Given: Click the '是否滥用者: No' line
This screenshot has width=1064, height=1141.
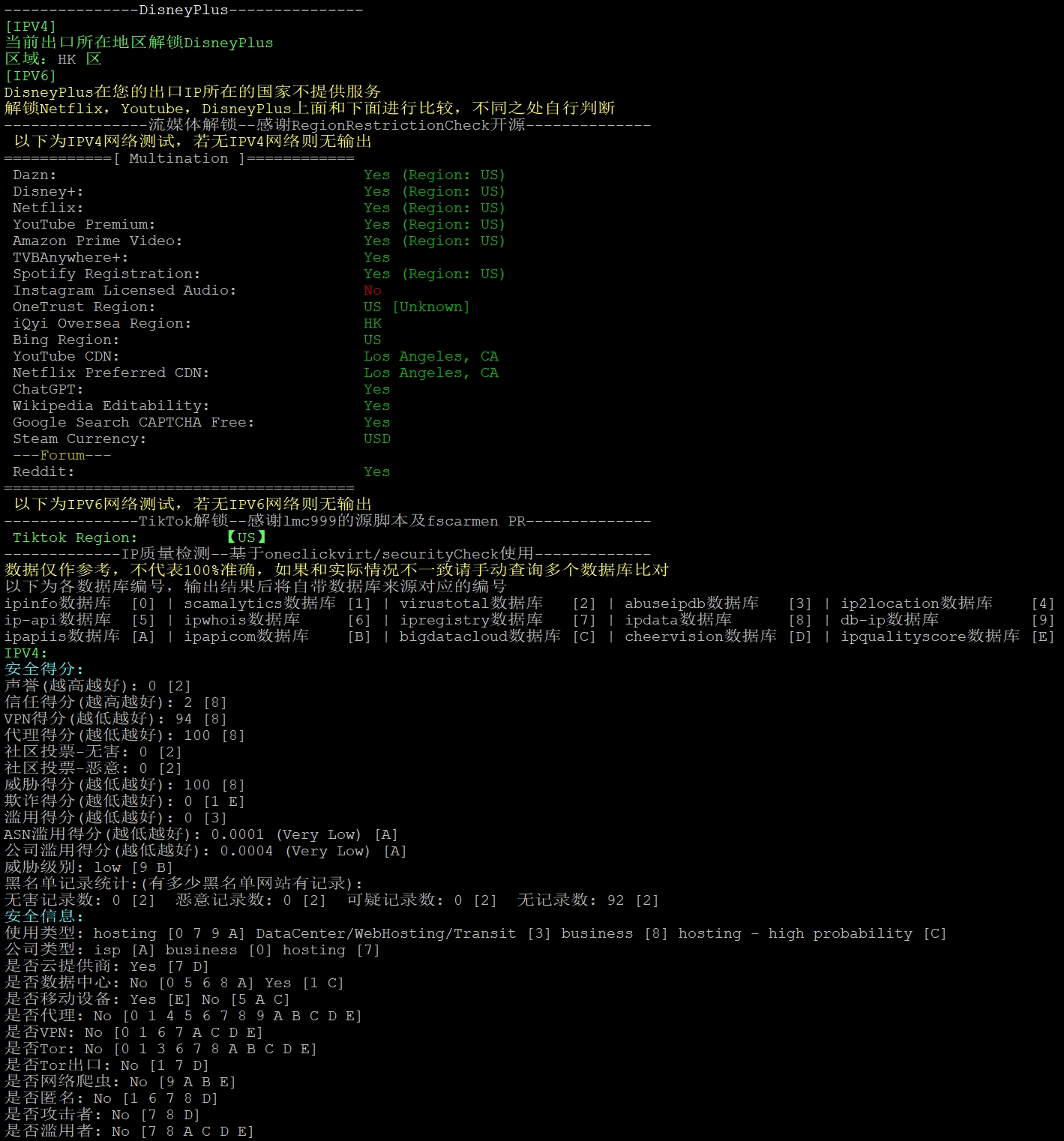Looking at the screenshot, I should click(x=129, y=1131).
